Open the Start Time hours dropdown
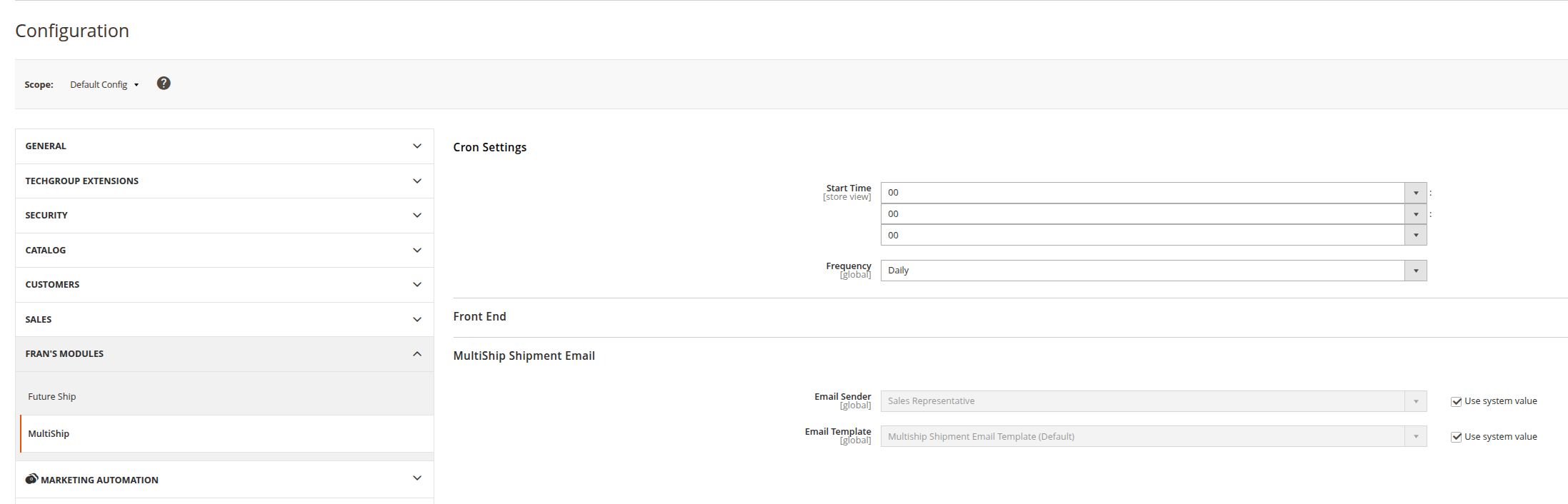 1153,193
